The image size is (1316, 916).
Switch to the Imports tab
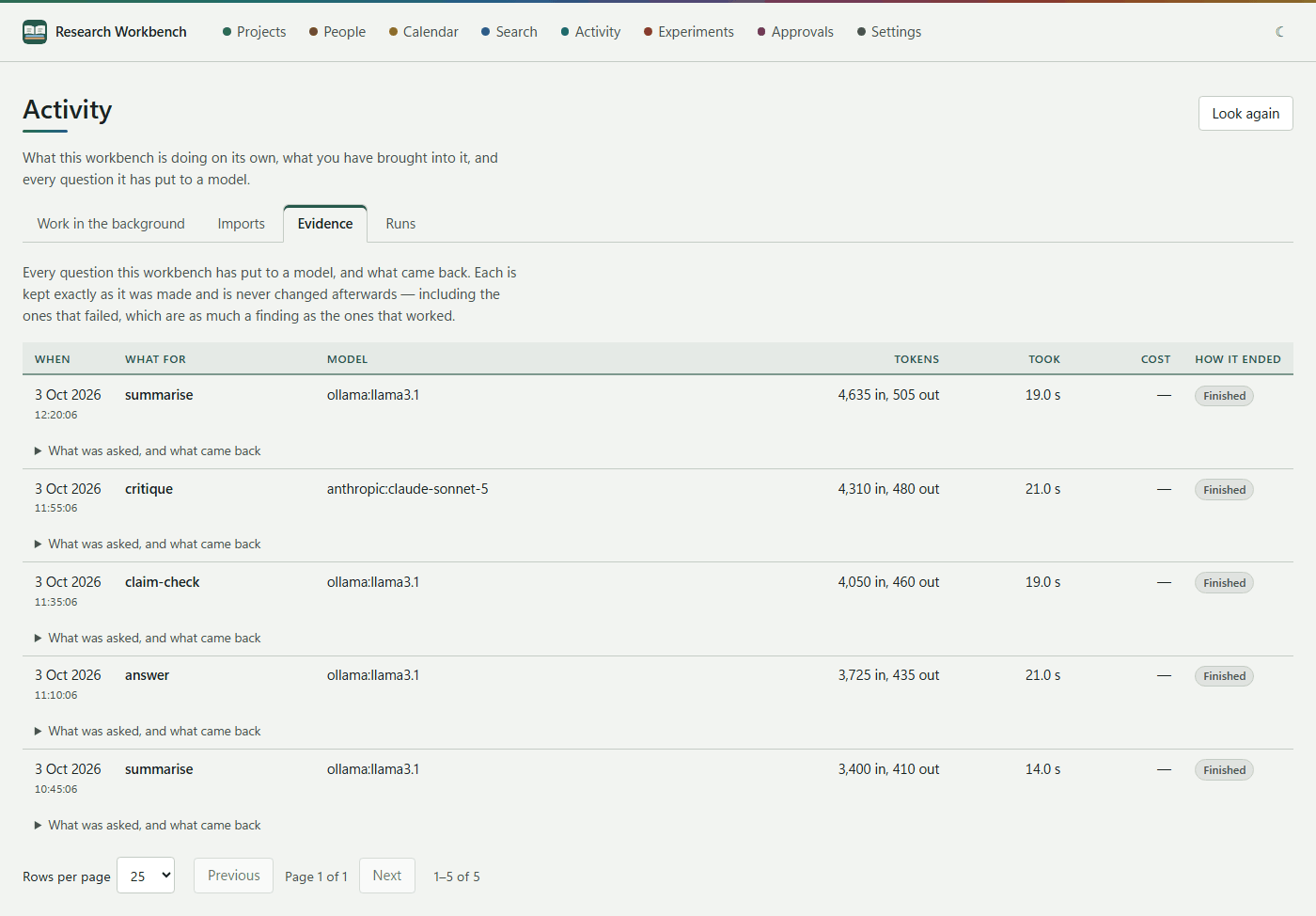click(x=242, y=224)
